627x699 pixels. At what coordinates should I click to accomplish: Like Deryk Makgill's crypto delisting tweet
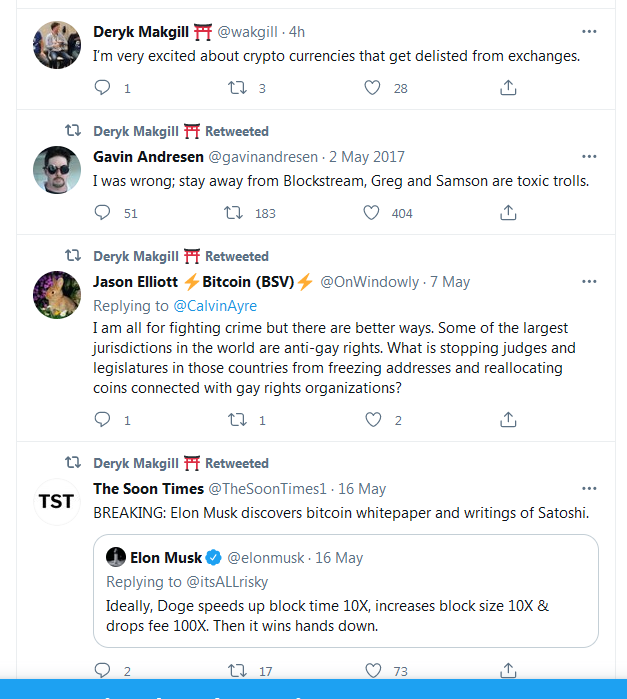point(372,87)
